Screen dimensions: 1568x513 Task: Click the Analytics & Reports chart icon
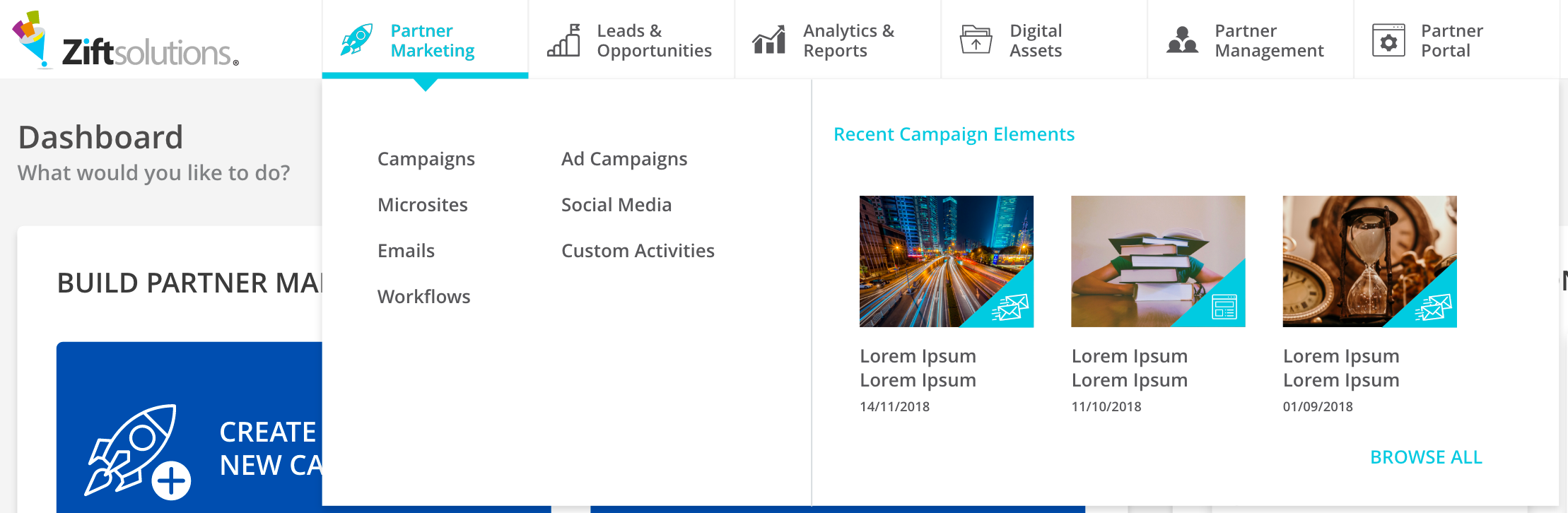pos(769,40)
